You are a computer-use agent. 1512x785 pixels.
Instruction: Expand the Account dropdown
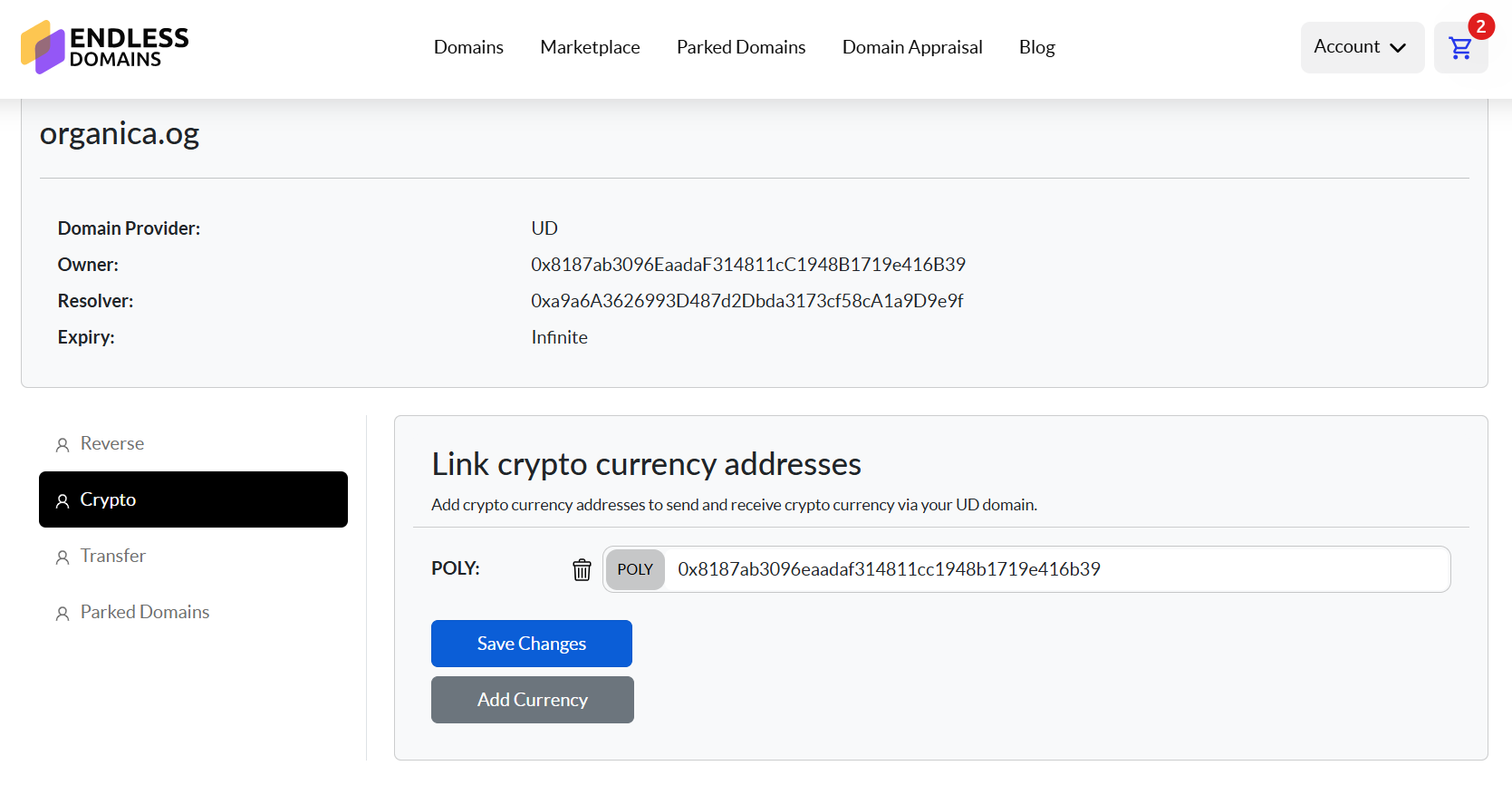(1361, 47)
